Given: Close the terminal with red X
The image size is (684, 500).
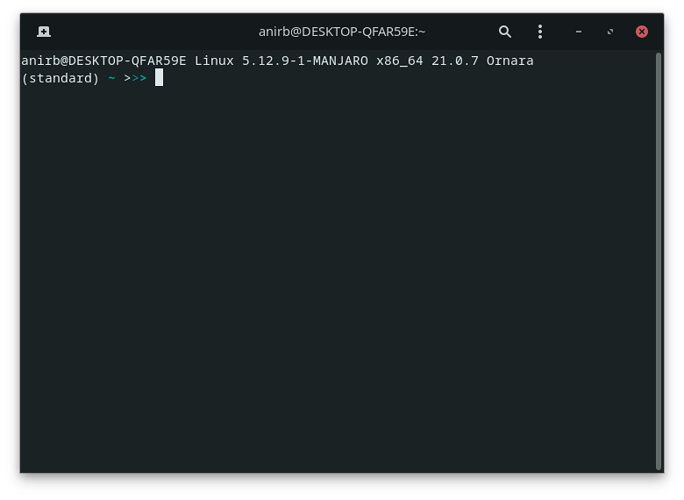Looking at the screenshot, I should 641,31.
